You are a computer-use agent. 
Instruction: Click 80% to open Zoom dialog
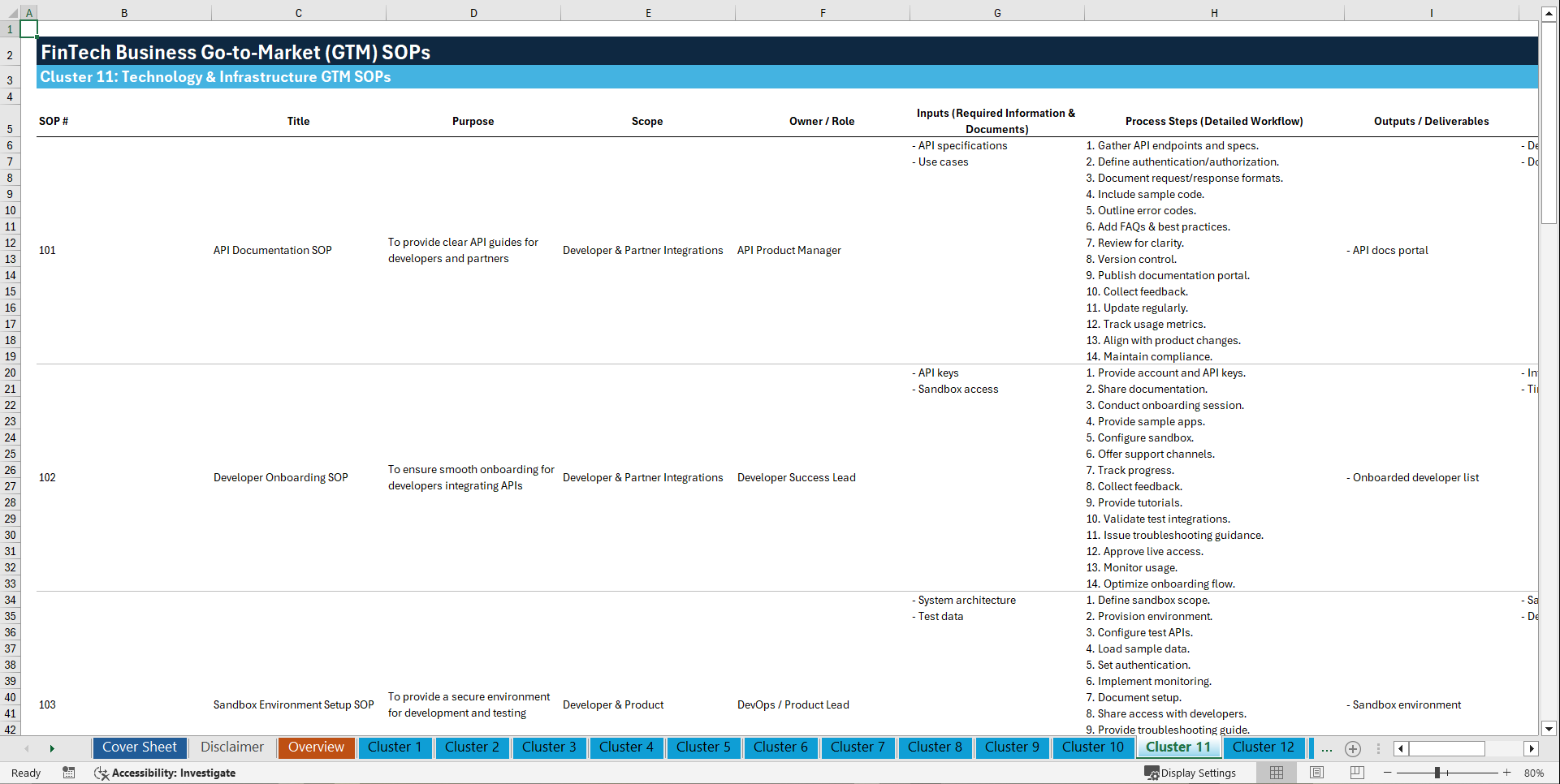1533,773
